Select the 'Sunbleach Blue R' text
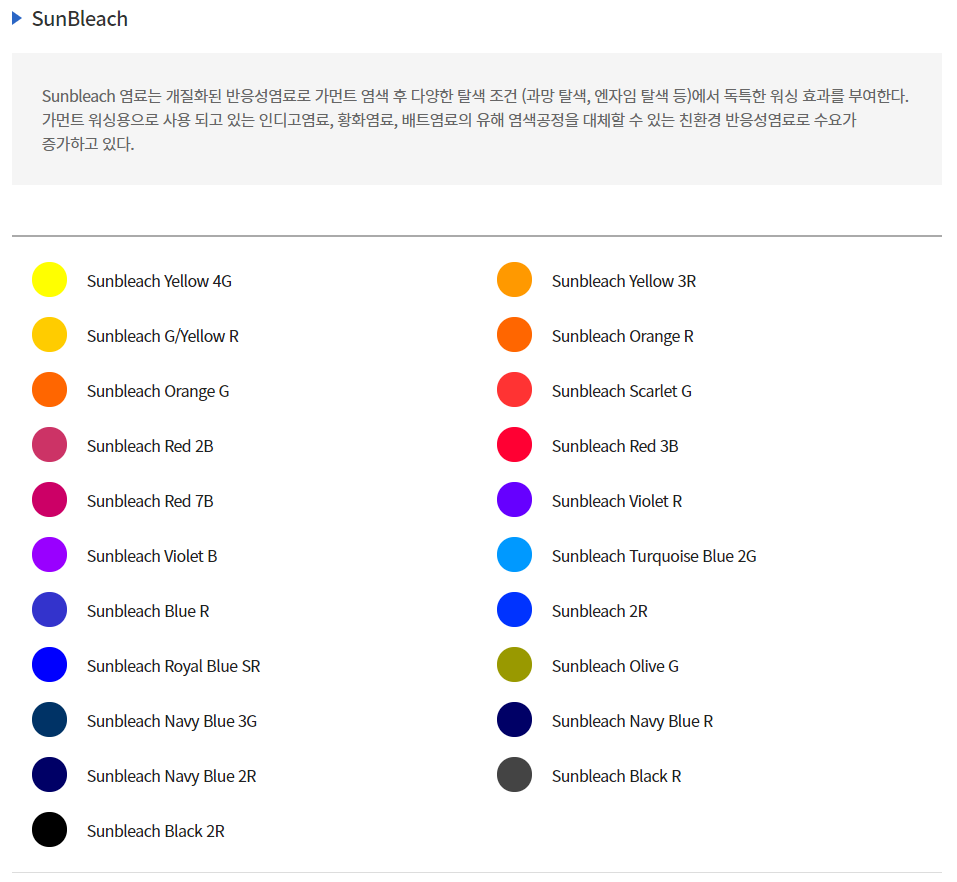This screenshot has height=882, width=957. (148, 611)
